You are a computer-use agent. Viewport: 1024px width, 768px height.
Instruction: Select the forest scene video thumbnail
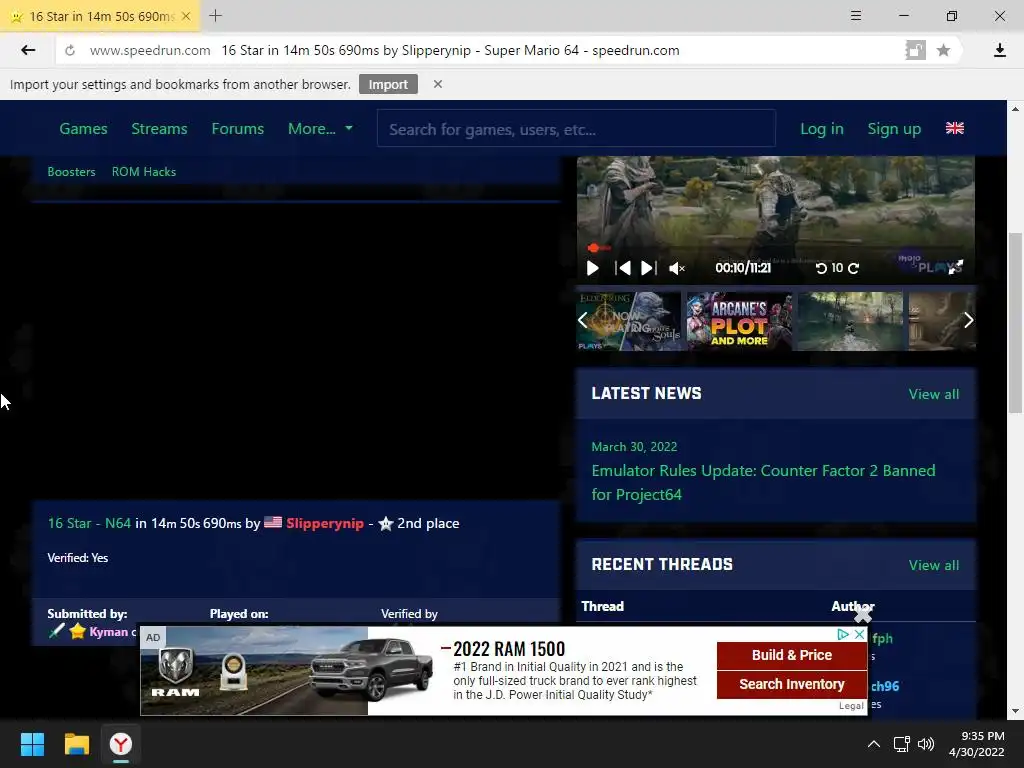click(850, 321)
